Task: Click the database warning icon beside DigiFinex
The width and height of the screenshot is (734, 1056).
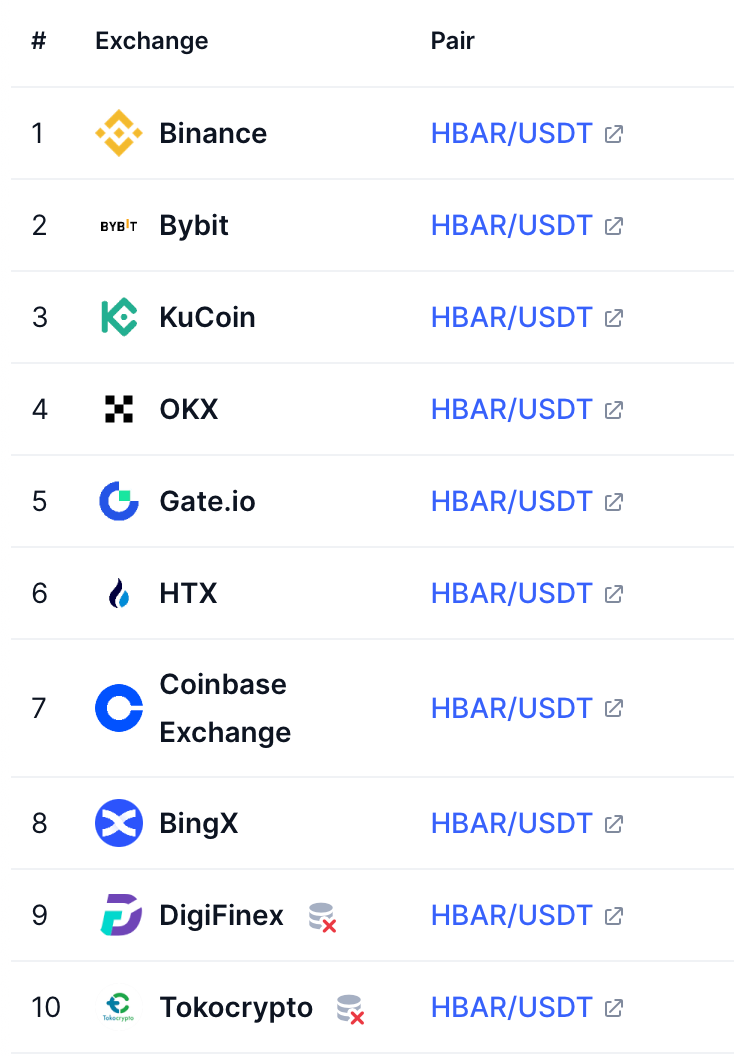Action: (322, 917)
